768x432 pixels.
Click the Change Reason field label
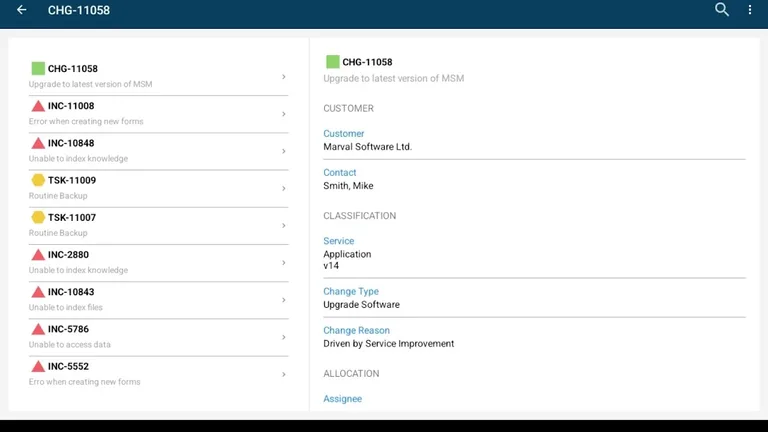[x=356, y=331]
